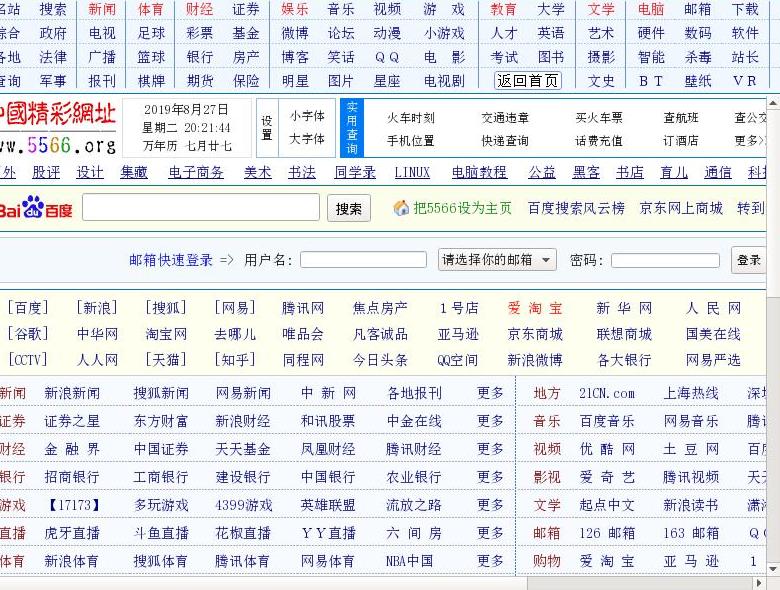Open the 体育 category in the top navigation

point(151,9)
